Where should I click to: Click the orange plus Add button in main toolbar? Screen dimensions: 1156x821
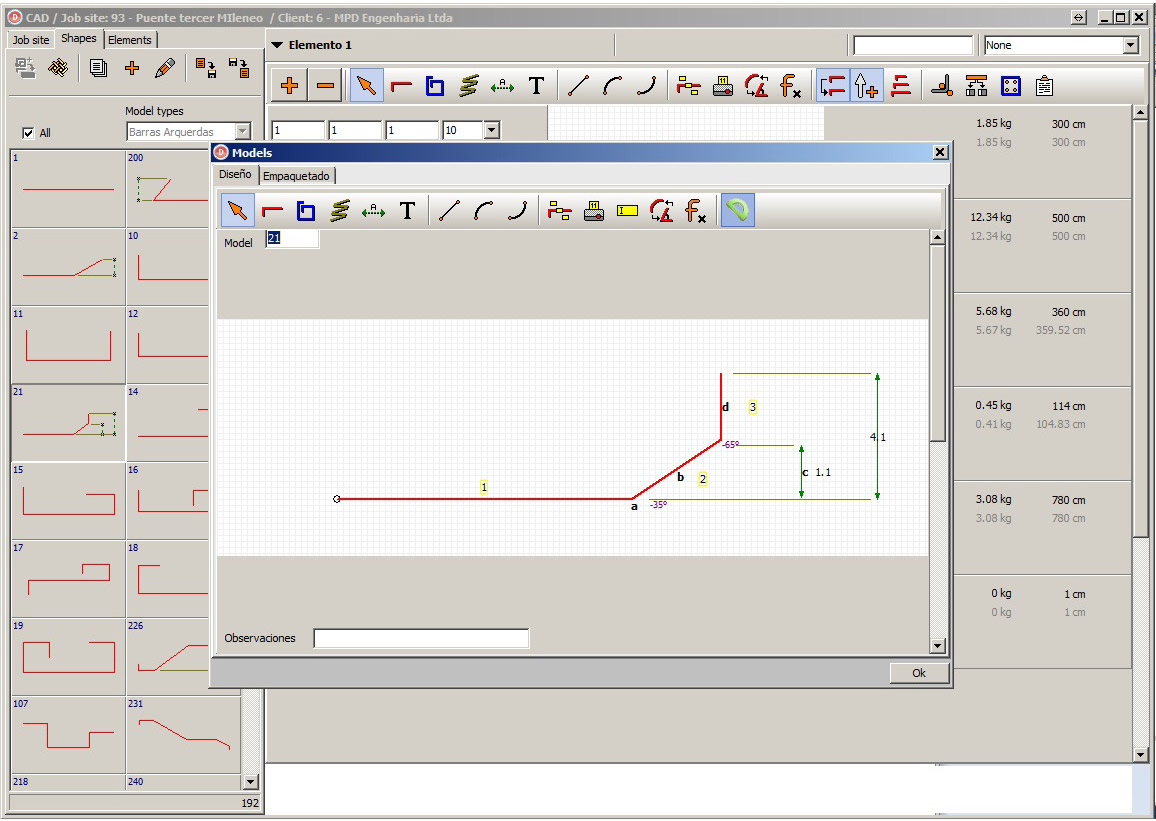click(289, 85)
